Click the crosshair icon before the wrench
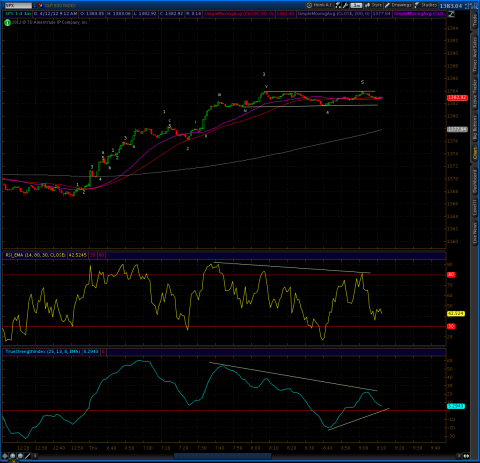Viewport: 480px width, 463px height. coord(338,5)
